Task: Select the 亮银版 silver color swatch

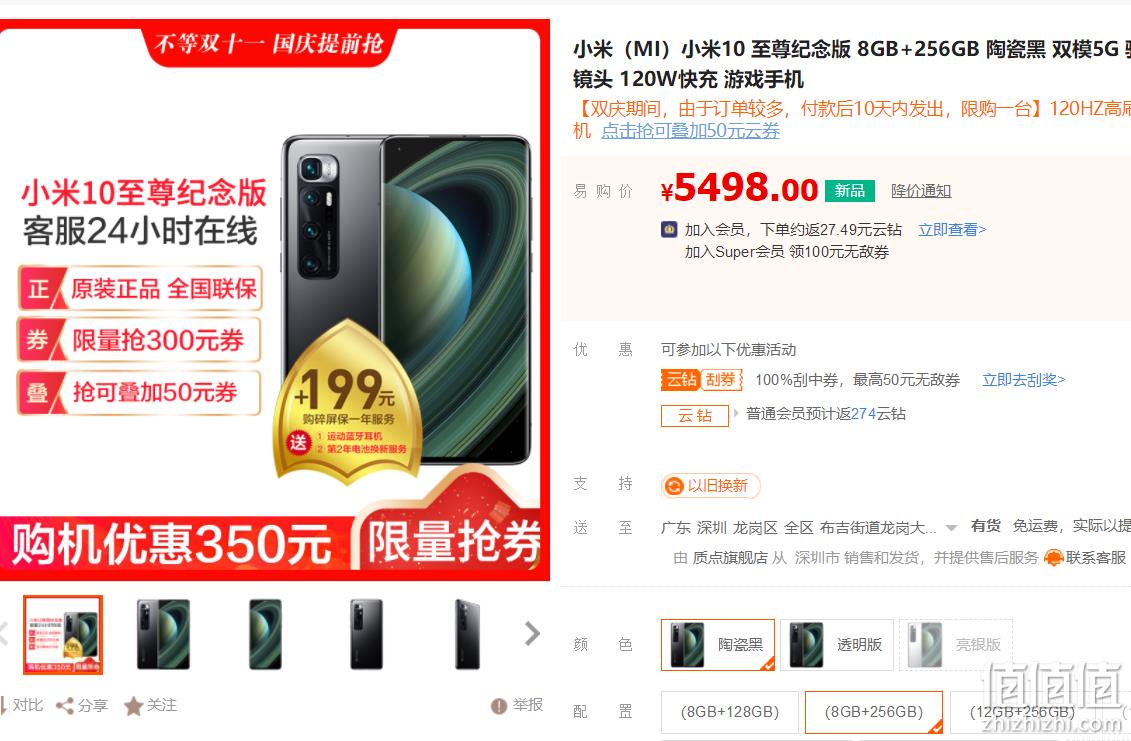Action: click(956, 644)
